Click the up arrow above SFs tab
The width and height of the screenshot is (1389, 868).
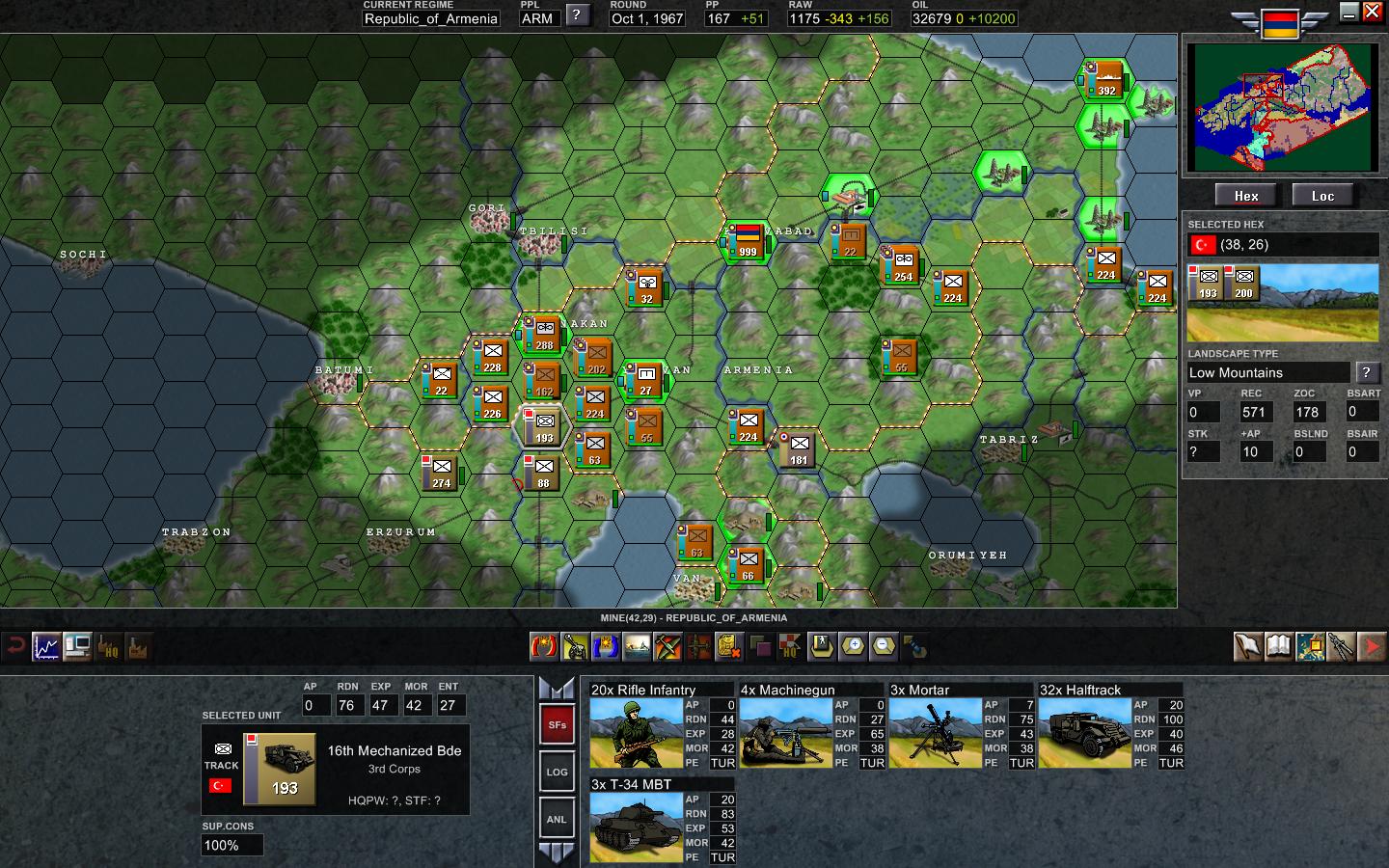(x=558, y=689)
